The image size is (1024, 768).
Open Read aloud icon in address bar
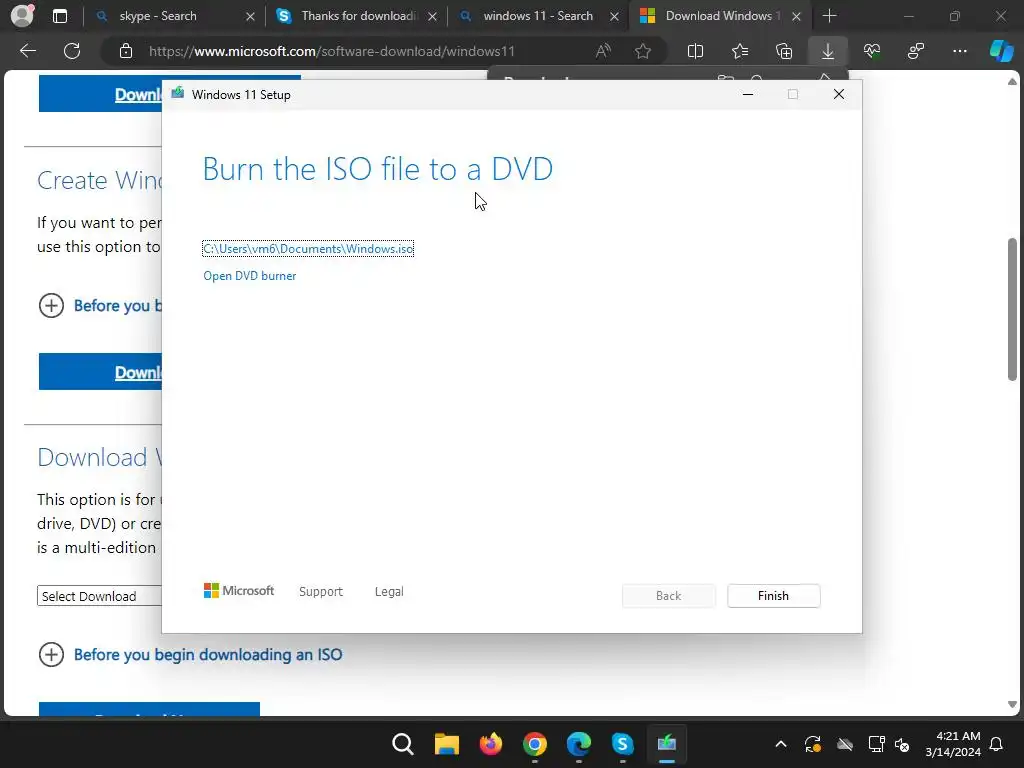pos(603,51)
